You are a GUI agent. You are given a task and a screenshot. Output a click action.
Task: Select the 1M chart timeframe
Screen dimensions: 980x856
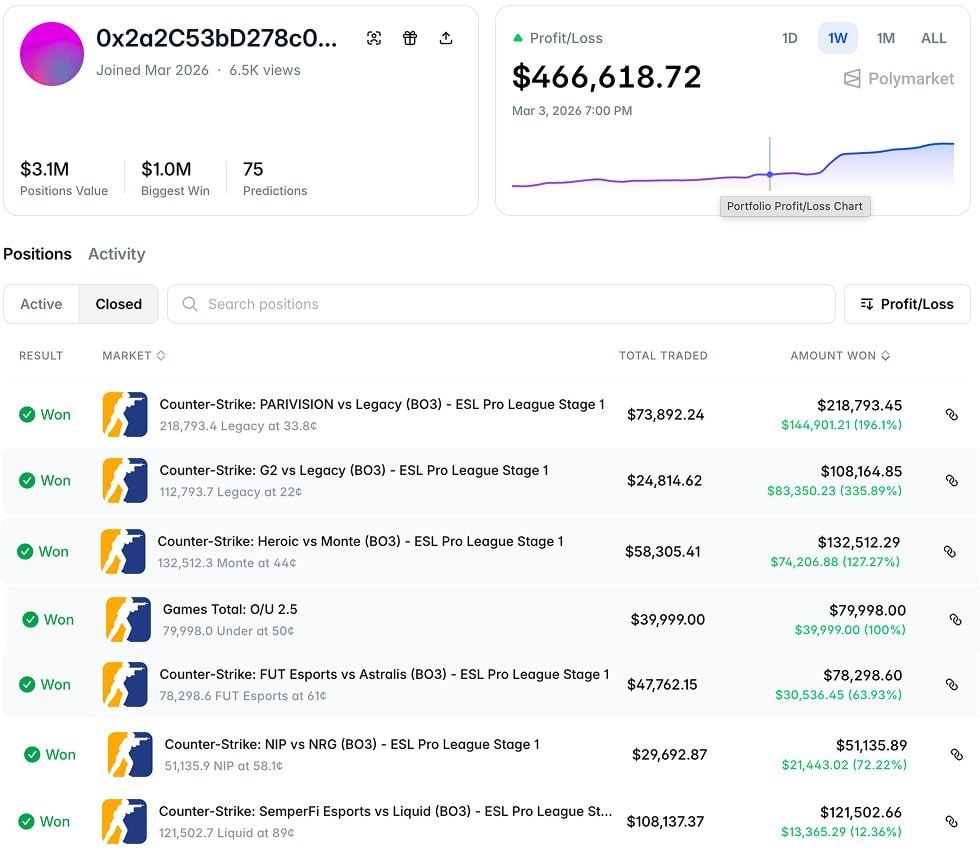886,38
